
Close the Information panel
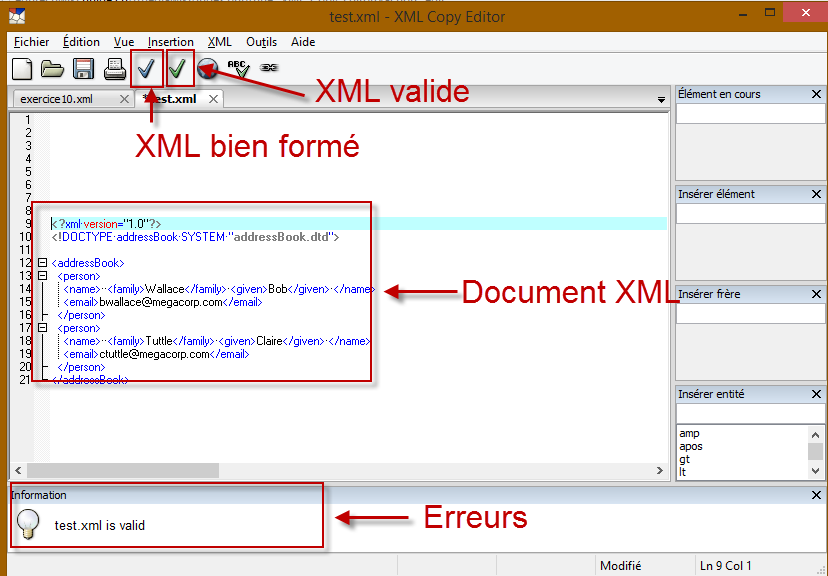pos(816,495)
